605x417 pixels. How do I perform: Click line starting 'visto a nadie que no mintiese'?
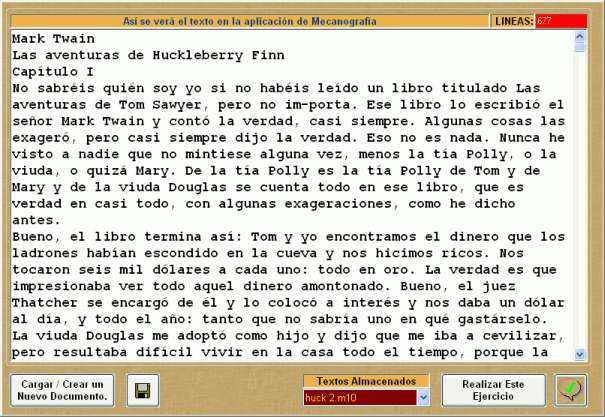pos(284,154)
